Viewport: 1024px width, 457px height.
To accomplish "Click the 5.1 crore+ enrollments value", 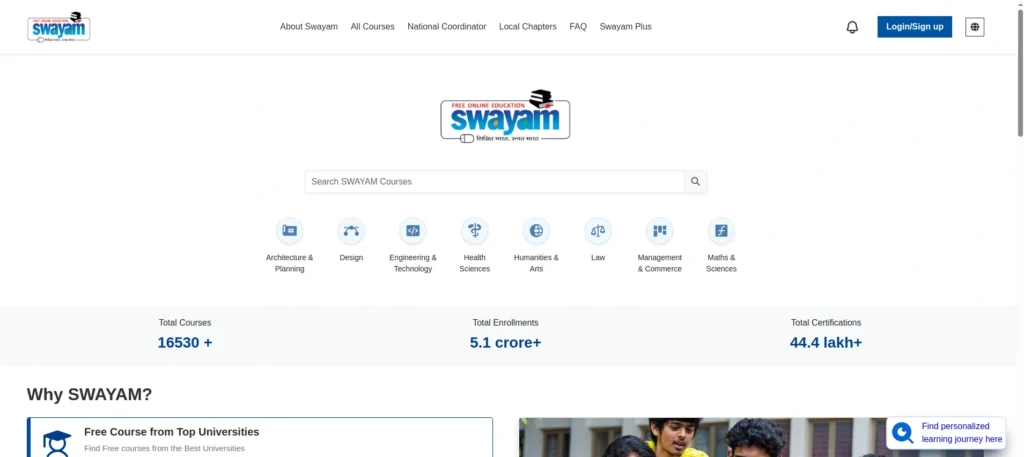I will click(x=505, y=343).
